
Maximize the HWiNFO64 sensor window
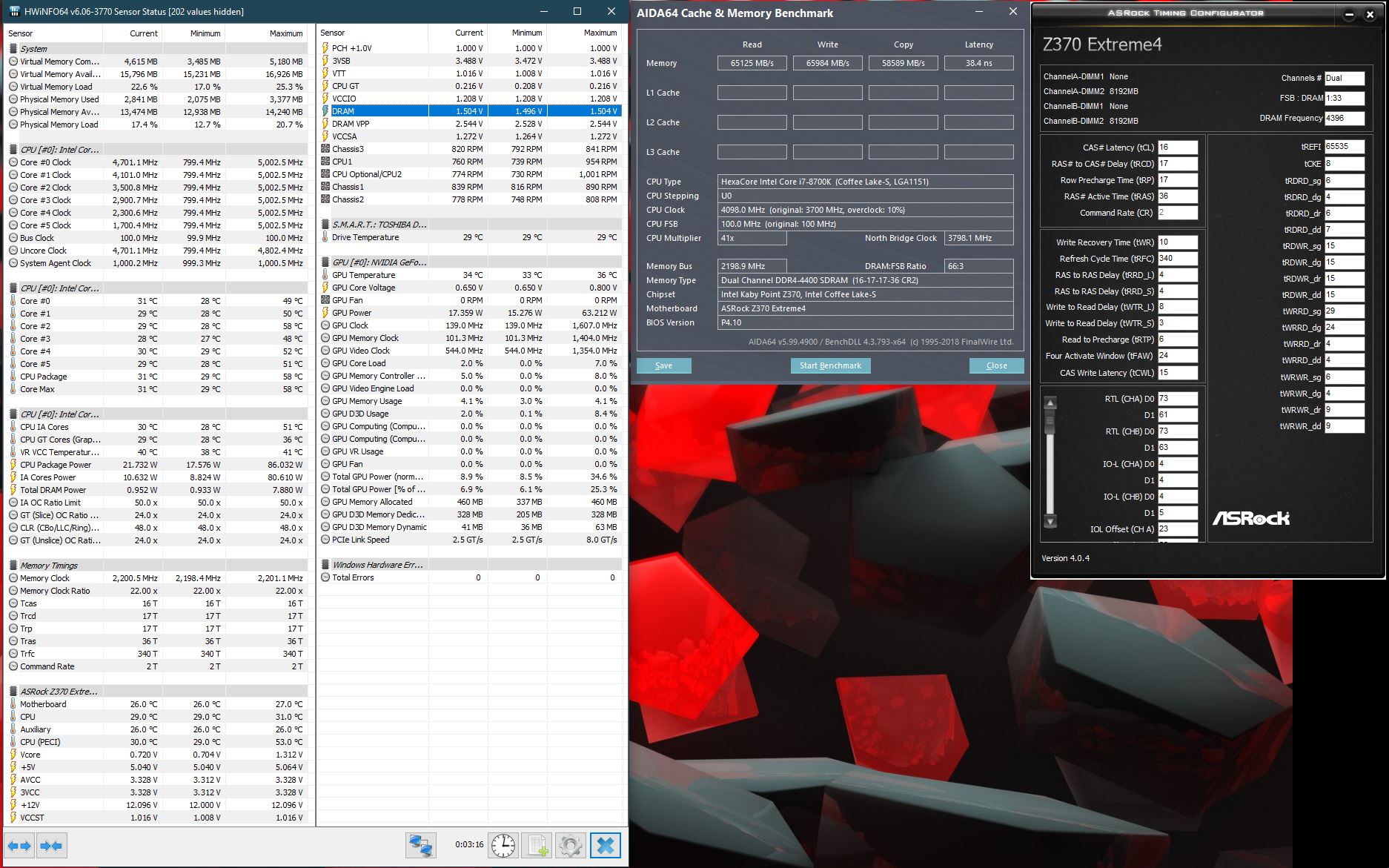pos(577,11)
